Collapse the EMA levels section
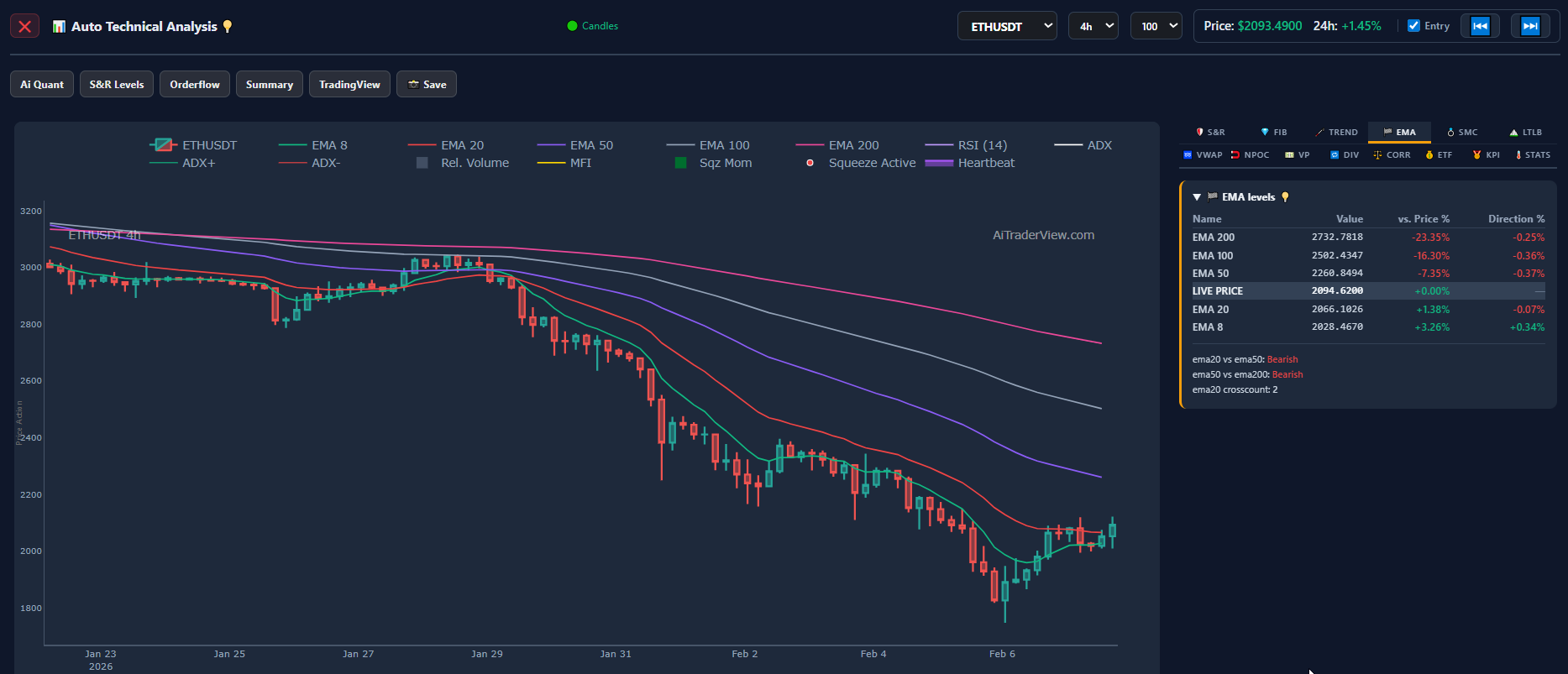This screenshot has width=1568, height=674. click(x=1197, y=197)
